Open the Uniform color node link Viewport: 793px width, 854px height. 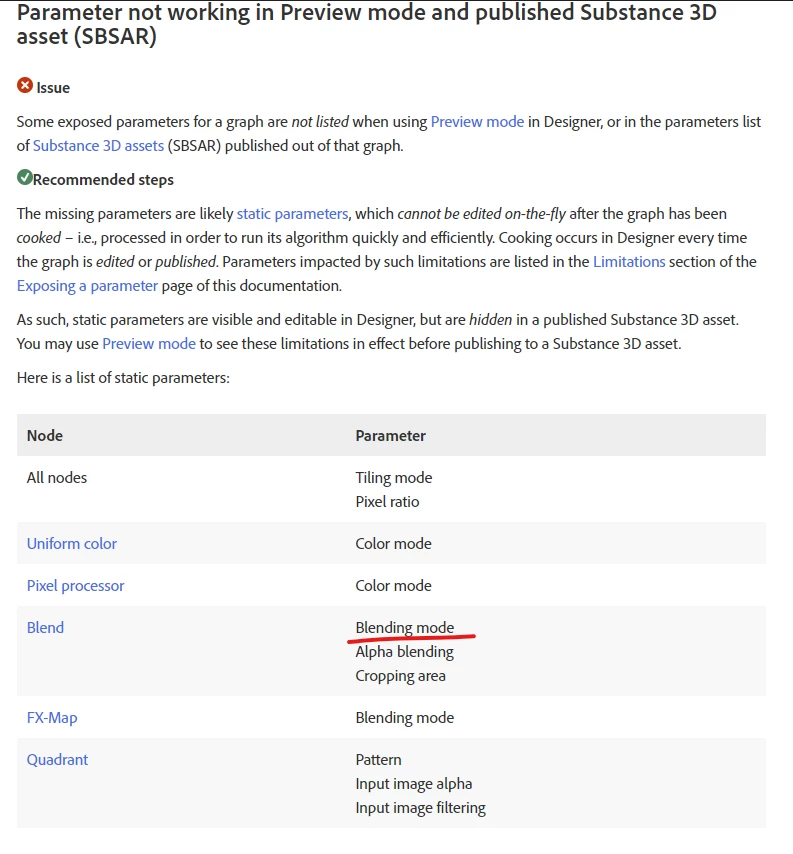[72, 544]
